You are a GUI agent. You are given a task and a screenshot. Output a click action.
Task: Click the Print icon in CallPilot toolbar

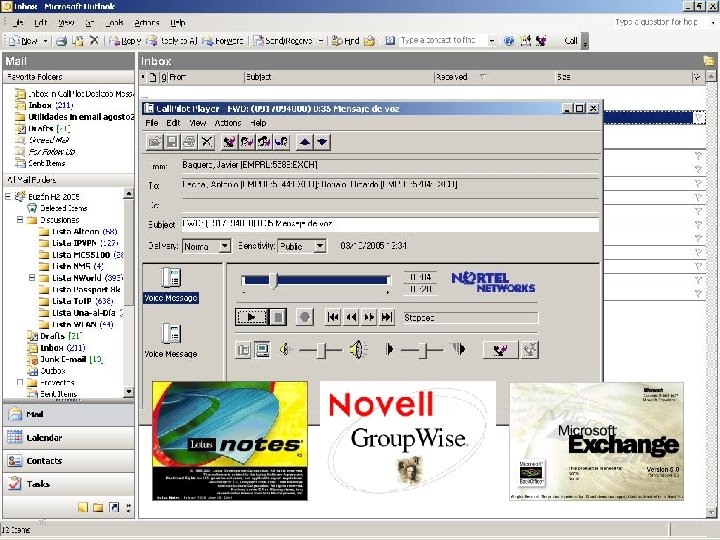189,142
